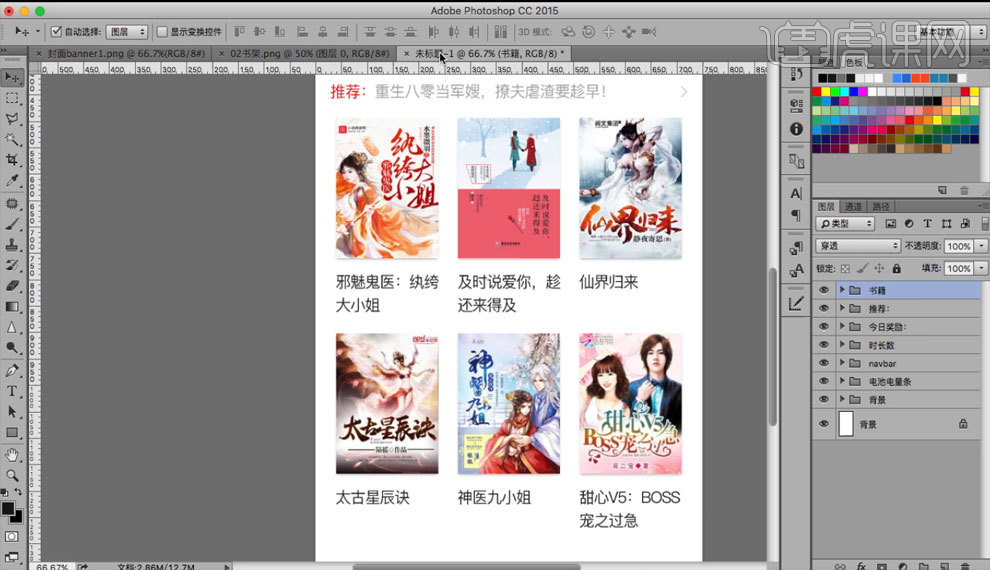Click the opacity 100% input field
The width and height of the screenshot is (990, 570).
(x=958, y=246)
